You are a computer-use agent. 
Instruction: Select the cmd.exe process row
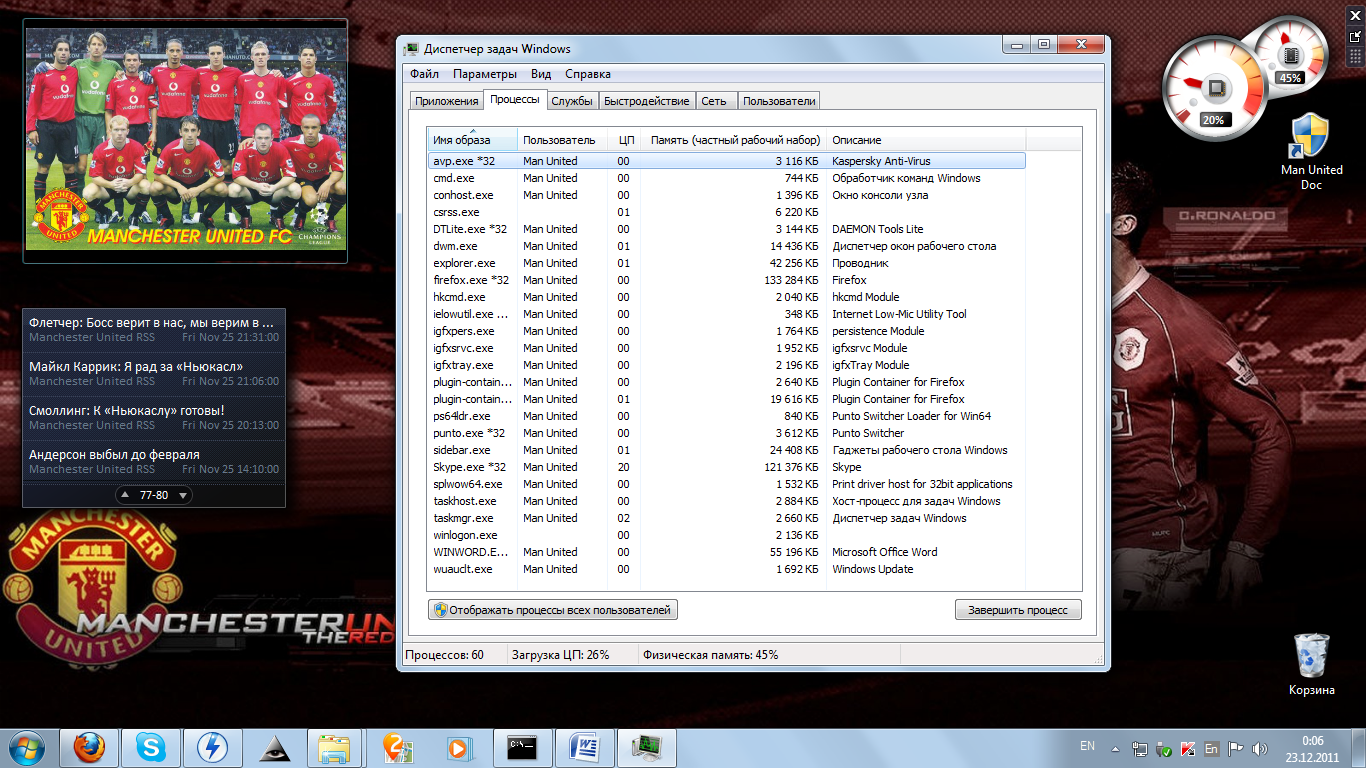pyautogui.click(x=727, y=178)
